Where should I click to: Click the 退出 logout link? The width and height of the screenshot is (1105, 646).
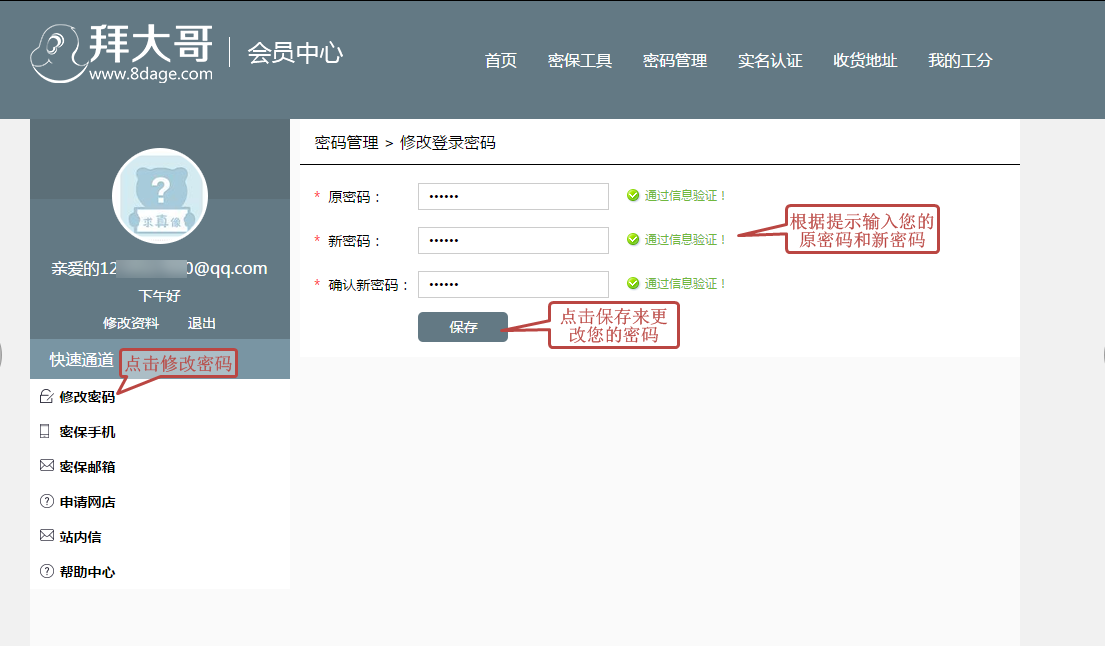(202, 323)
